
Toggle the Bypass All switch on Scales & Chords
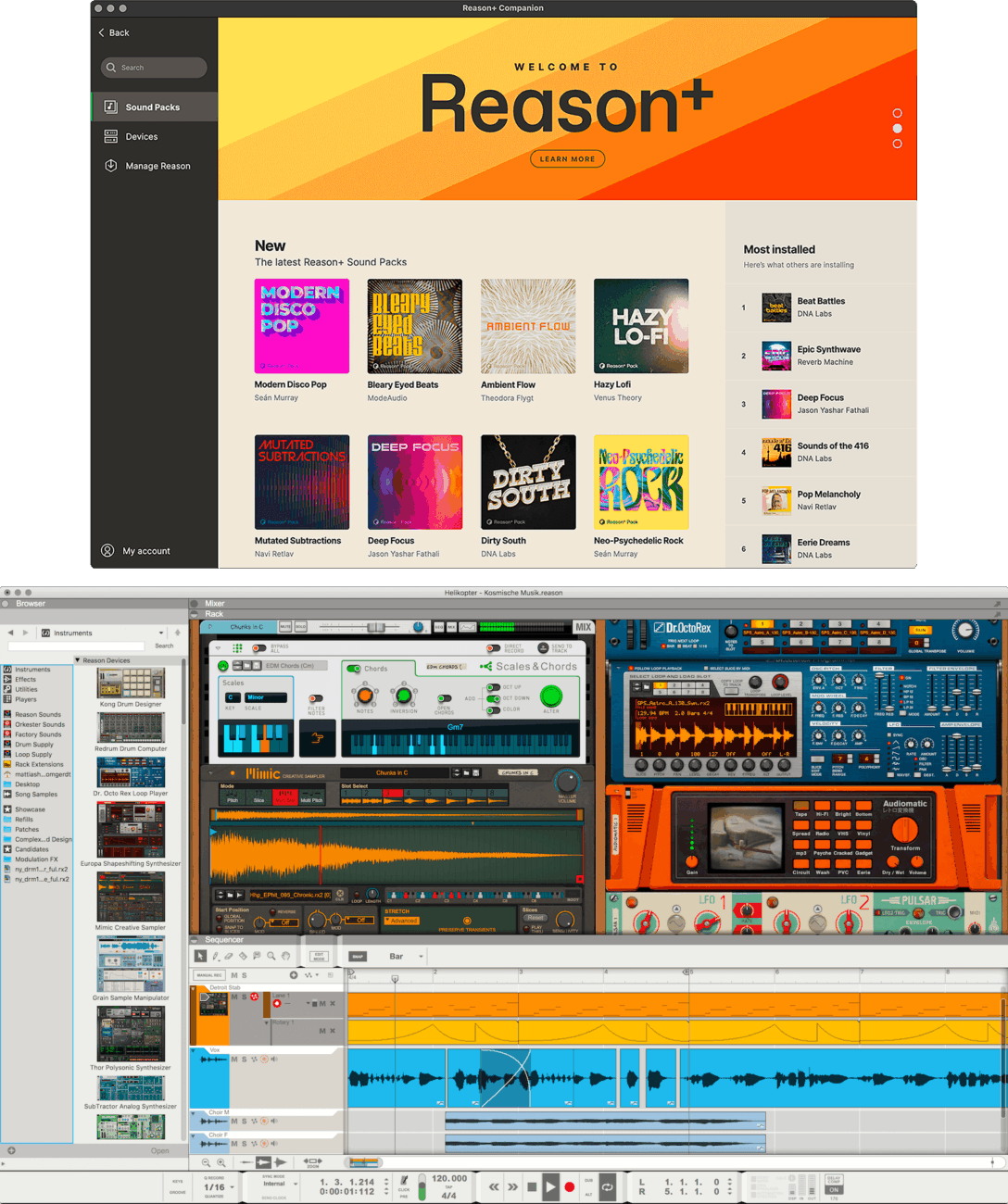(x=258, y=648)
